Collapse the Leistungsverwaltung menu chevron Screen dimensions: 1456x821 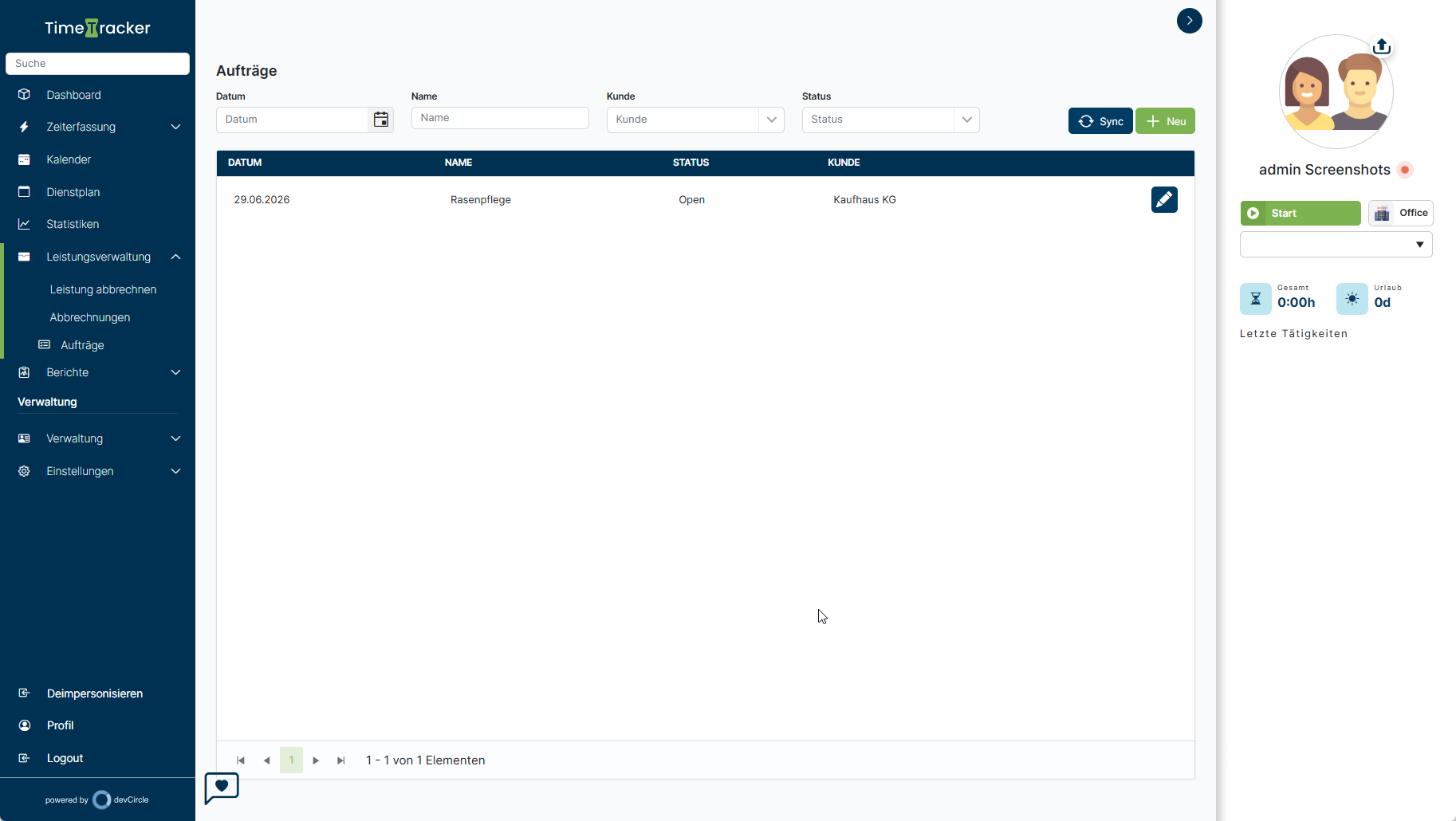176,257
